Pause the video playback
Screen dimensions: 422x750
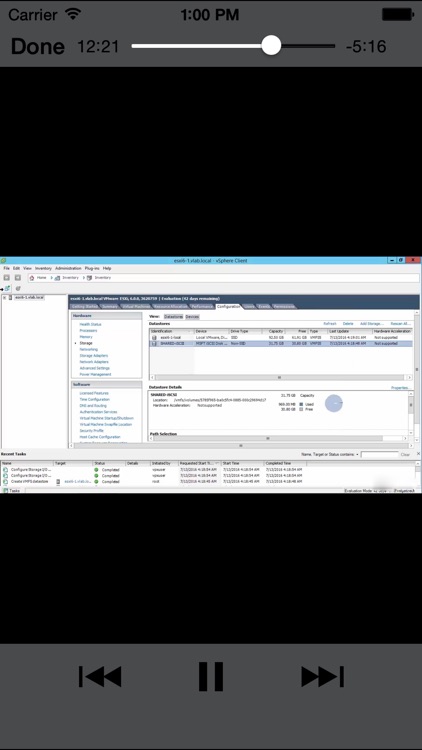click(x=211, y=676)
